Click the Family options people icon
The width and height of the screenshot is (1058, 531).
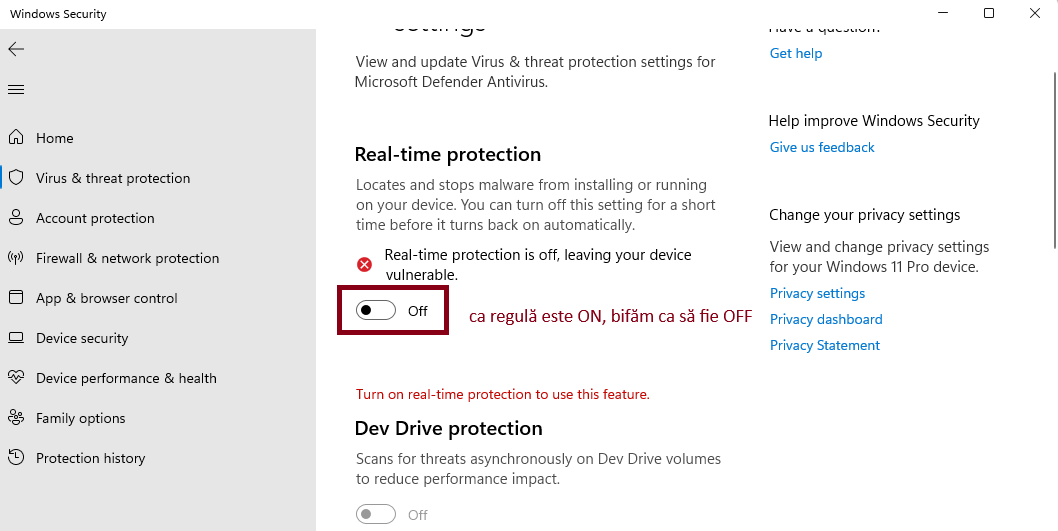[x=16, y=418]
